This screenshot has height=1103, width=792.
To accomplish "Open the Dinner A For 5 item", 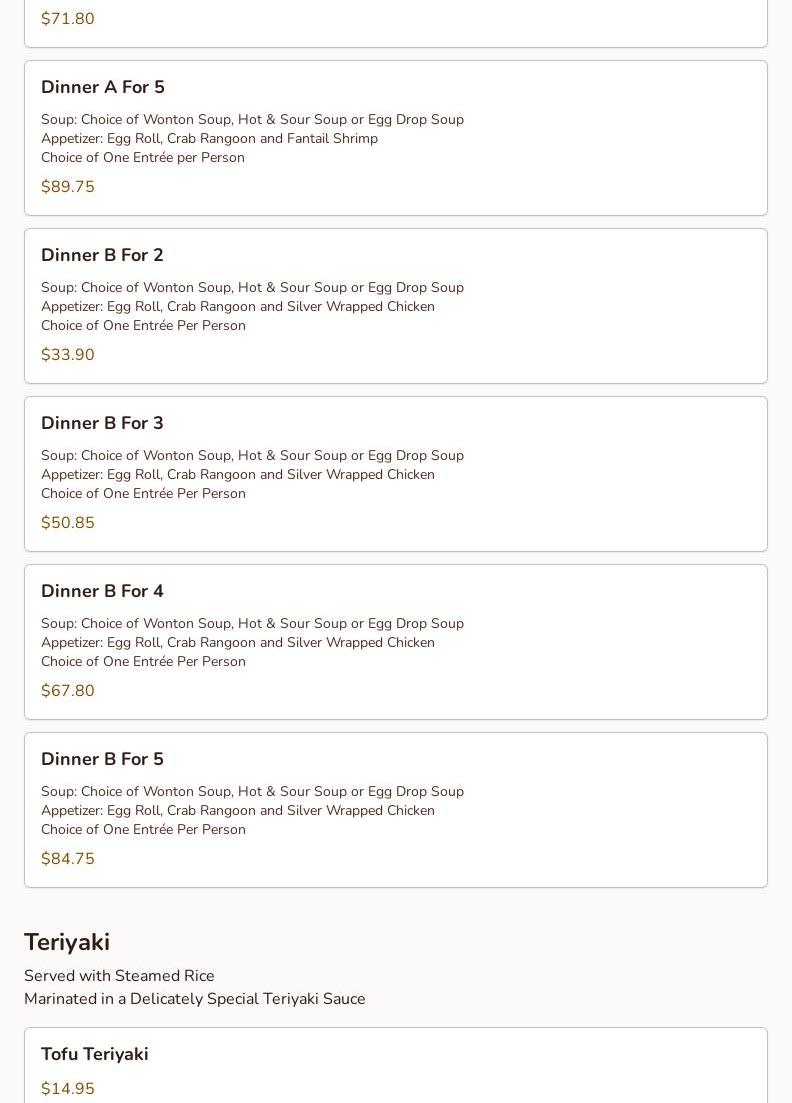I will click(102, 88).
